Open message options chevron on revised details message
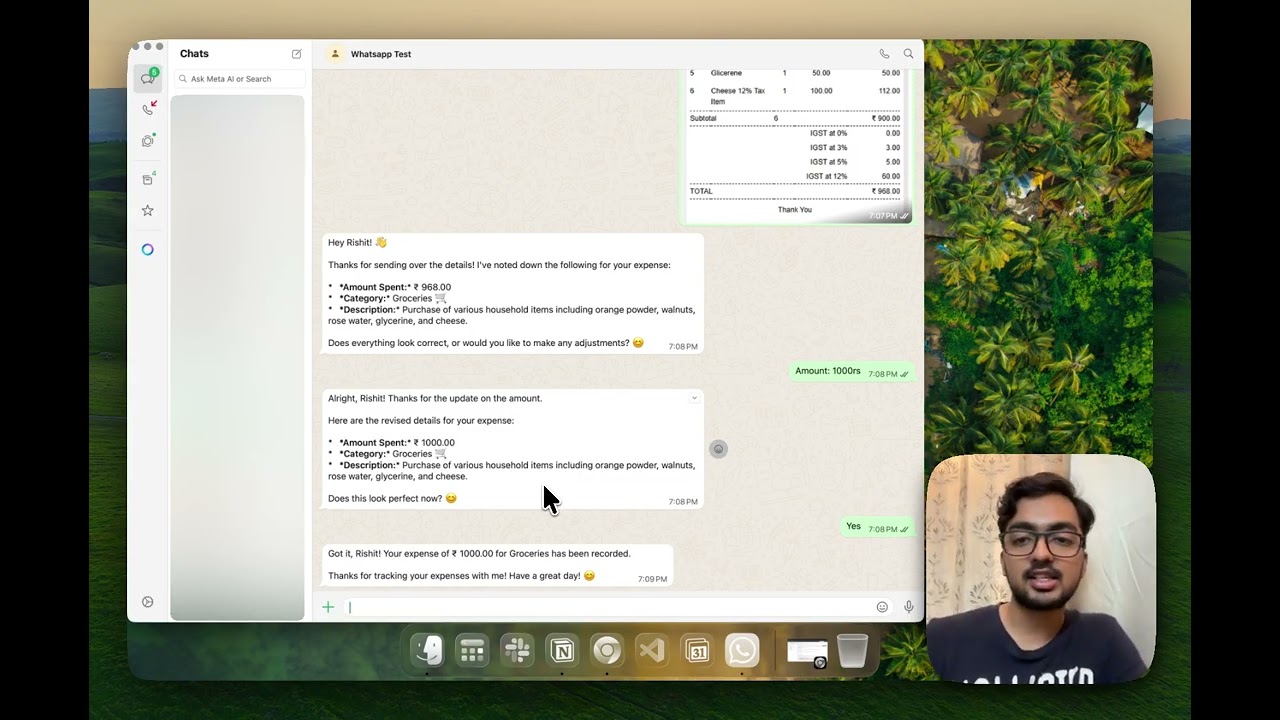The height and width of the screenshot is (720, 1280). pos(694,398)
